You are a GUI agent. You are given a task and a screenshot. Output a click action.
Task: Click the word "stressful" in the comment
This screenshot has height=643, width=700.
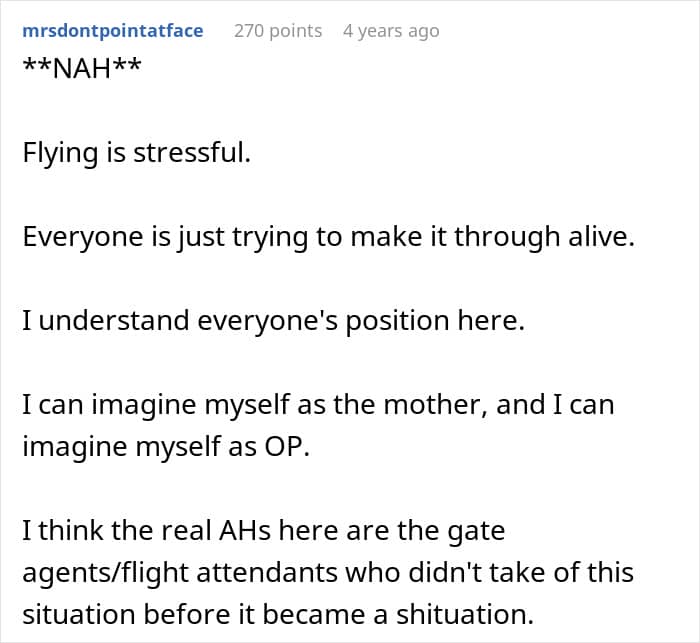tap(189, 153)
